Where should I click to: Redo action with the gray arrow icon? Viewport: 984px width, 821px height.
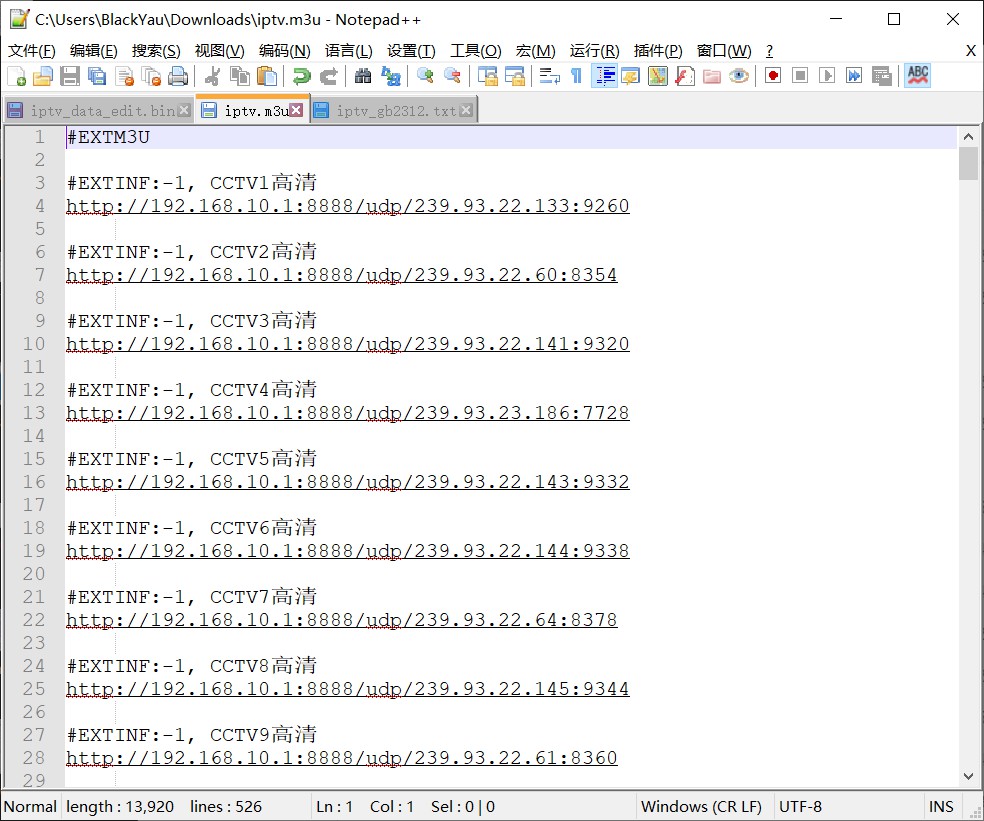(x=328, y=76)
